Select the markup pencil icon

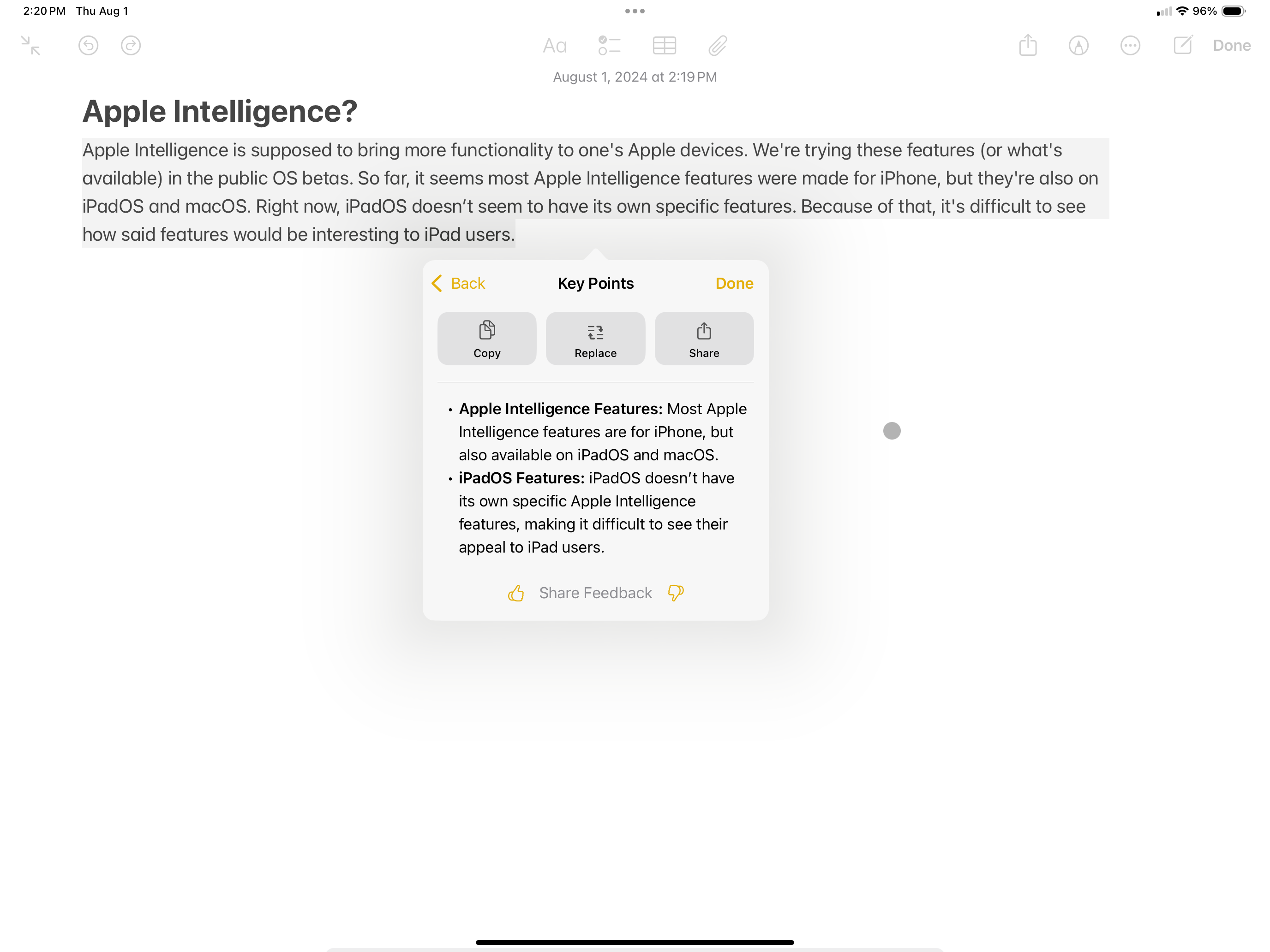(x=1080, y=45)
